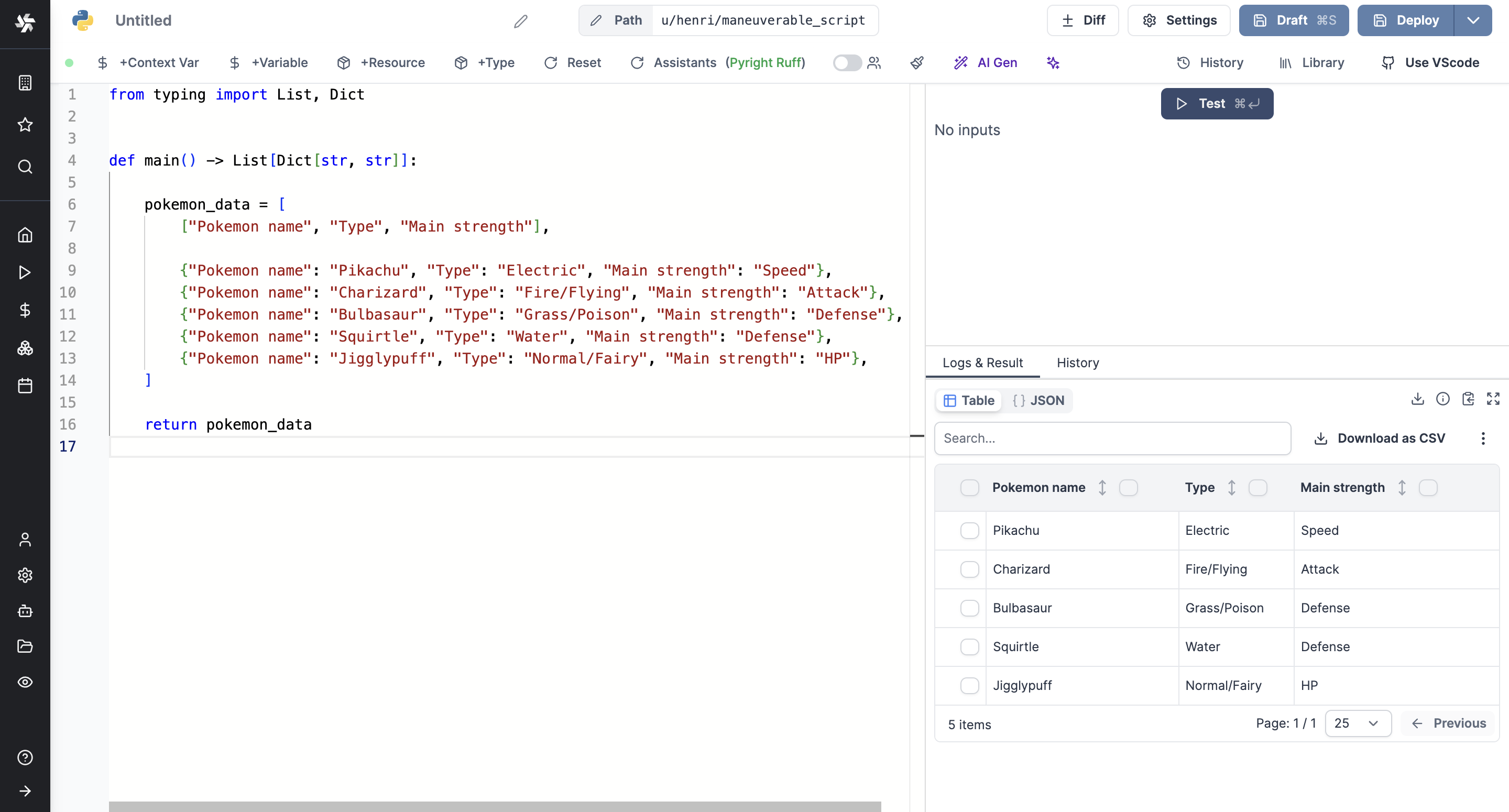The width and height of the screenshot is (1509, 812).
Task: Click the pencil icon beside the Untitled title
Action: pyautogui.click(x=520, y=21)
